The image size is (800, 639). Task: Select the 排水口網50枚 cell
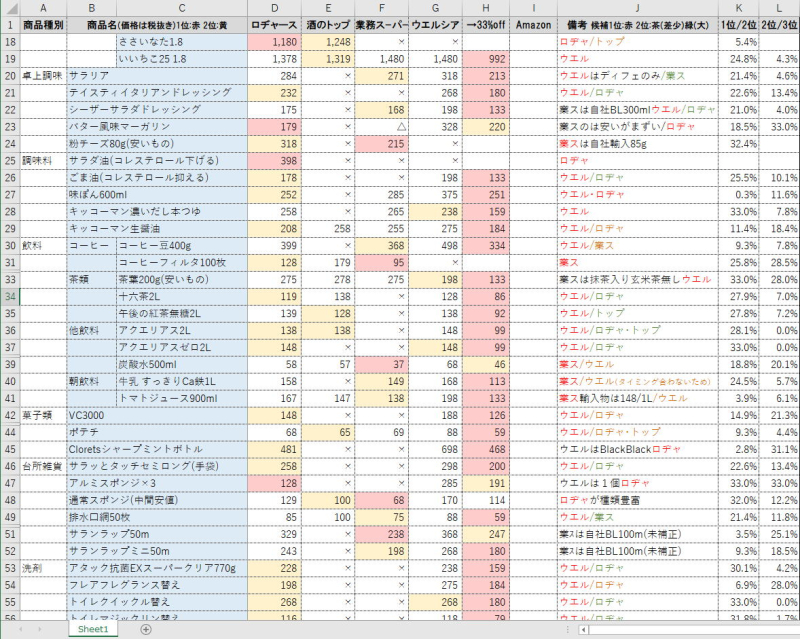click(x=157, y=517)
